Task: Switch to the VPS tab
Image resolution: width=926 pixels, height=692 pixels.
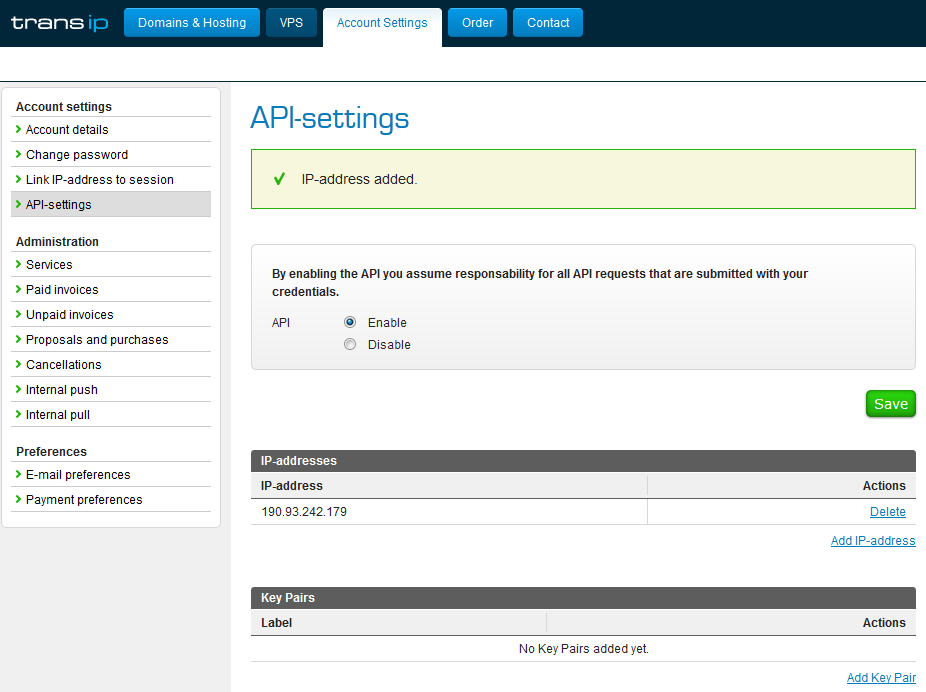Action: click(x=291, y=22)
